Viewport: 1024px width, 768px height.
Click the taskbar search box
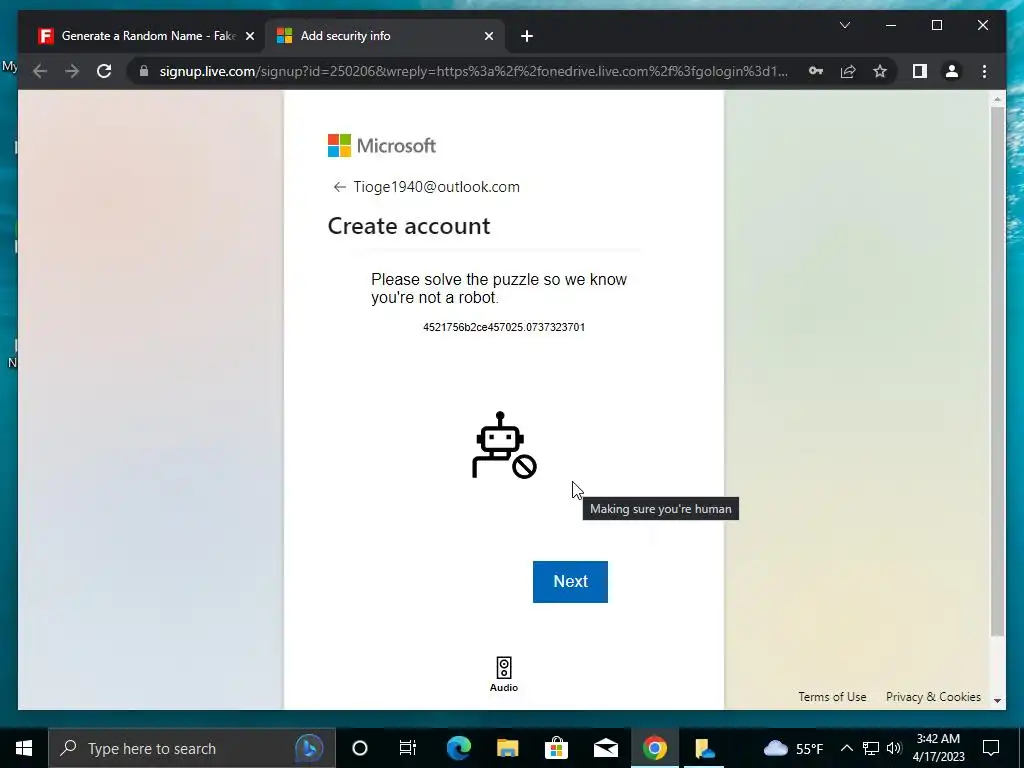[x=191, y=748]
